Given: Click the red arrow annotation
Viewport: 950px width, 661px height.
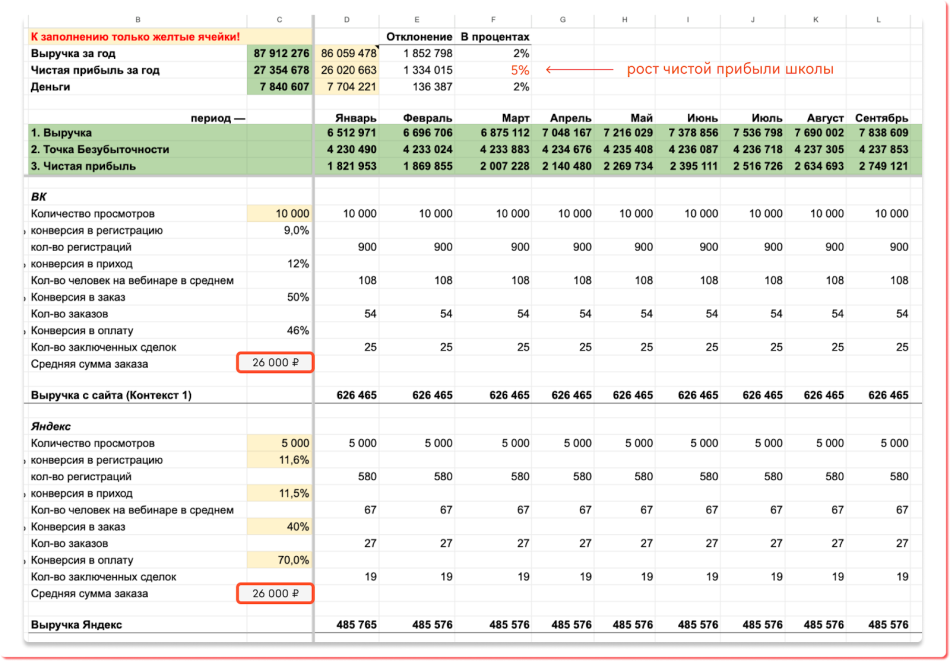Looking at the screenshot, I should click(x=579, y=70).
